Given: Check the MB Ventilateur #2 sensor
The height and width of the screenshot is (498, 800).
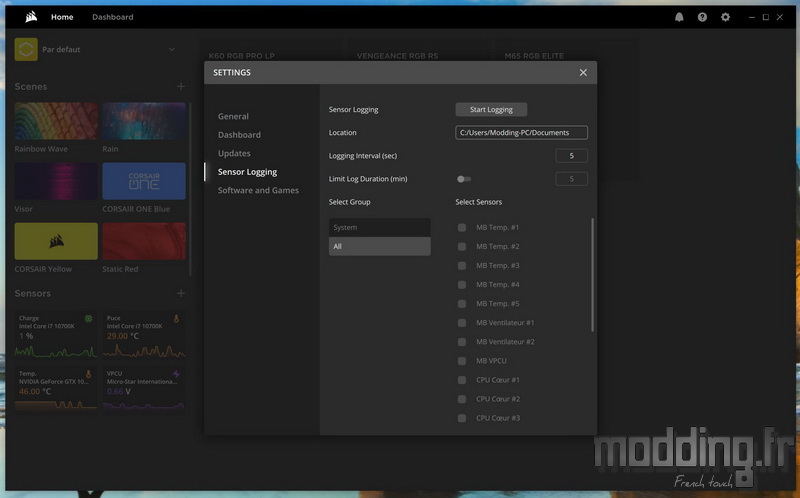Looking at the screenshot, I should coord(462,342).
